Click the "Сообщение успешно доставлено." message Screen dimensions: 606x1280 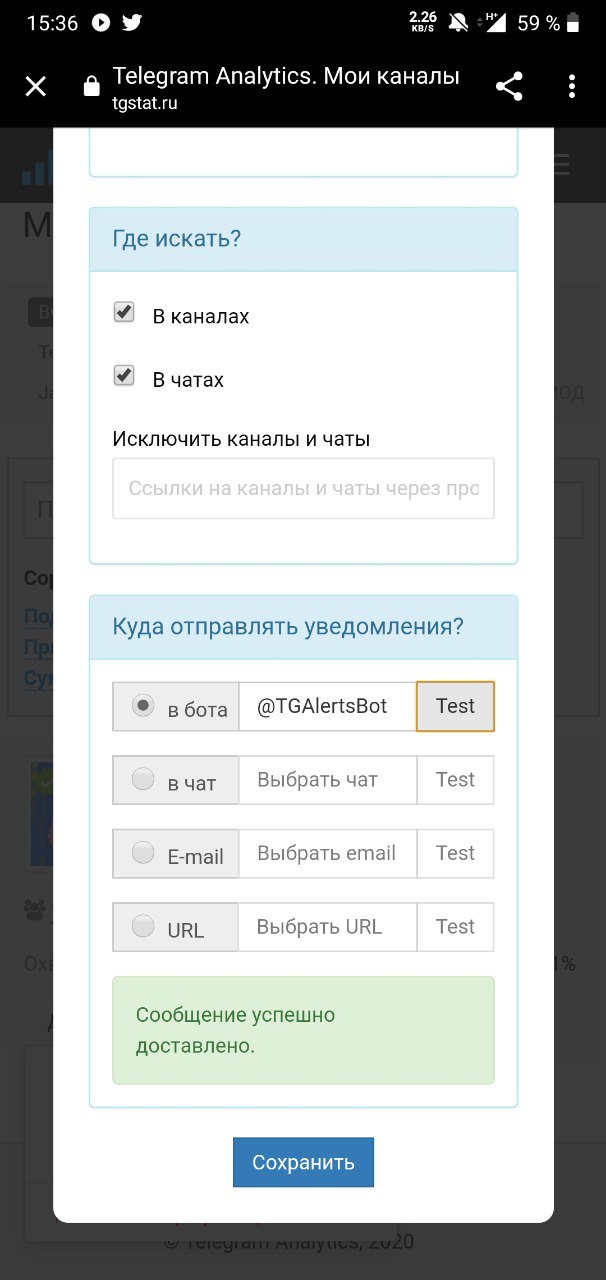(303, 1030)
